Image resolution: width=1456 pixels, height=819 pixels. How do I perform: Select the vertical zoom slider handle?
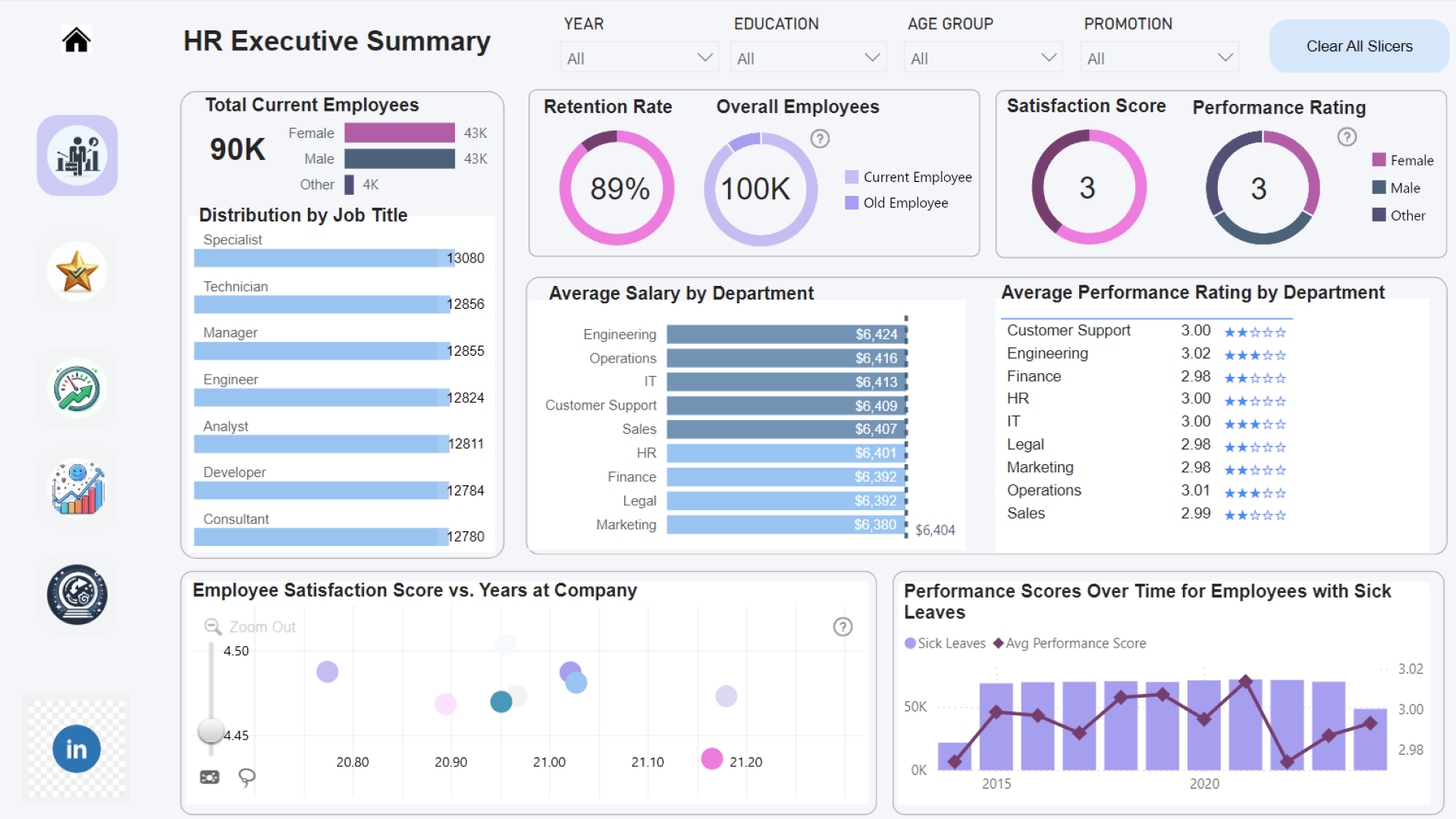pos(211,731)
